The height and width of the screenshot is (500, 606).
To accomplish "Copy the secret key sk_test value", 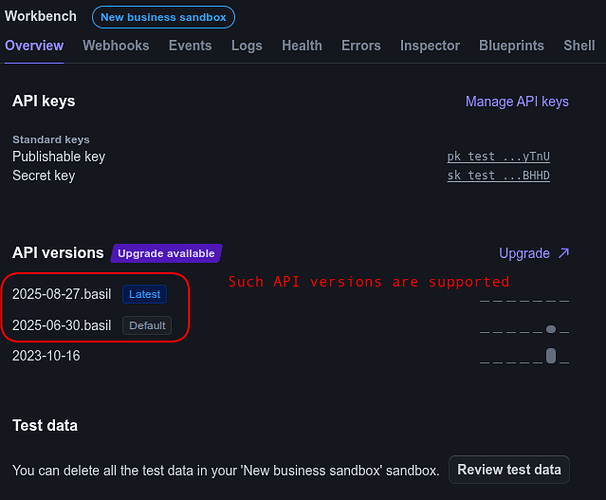I will coord(498,176).
